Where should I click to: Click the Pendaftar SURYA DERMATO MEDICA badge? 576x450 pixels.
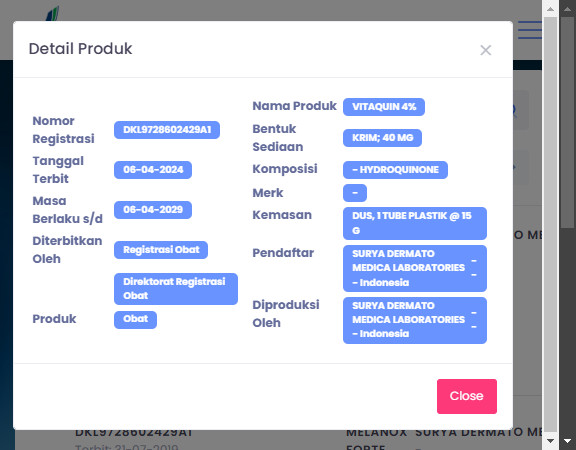[415, 268]
